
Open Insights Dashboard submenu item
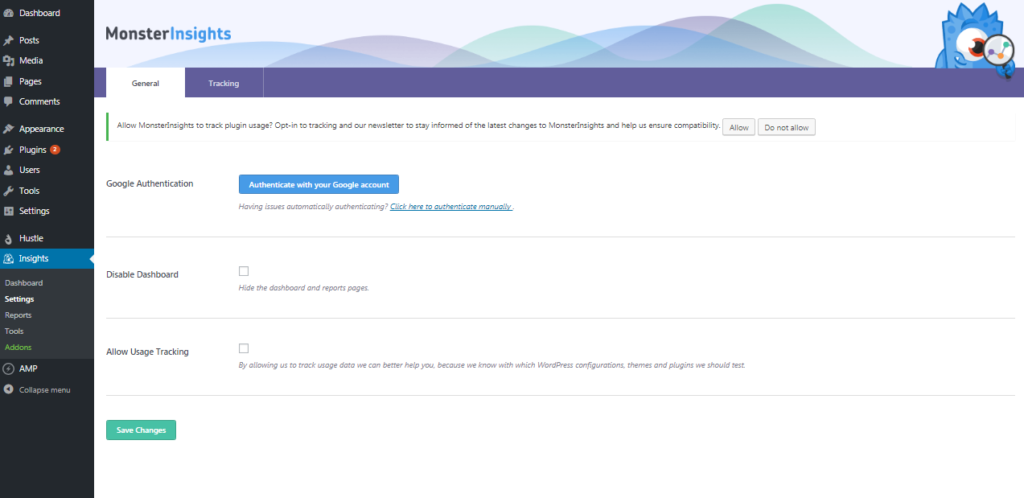(x=24, y=283)
